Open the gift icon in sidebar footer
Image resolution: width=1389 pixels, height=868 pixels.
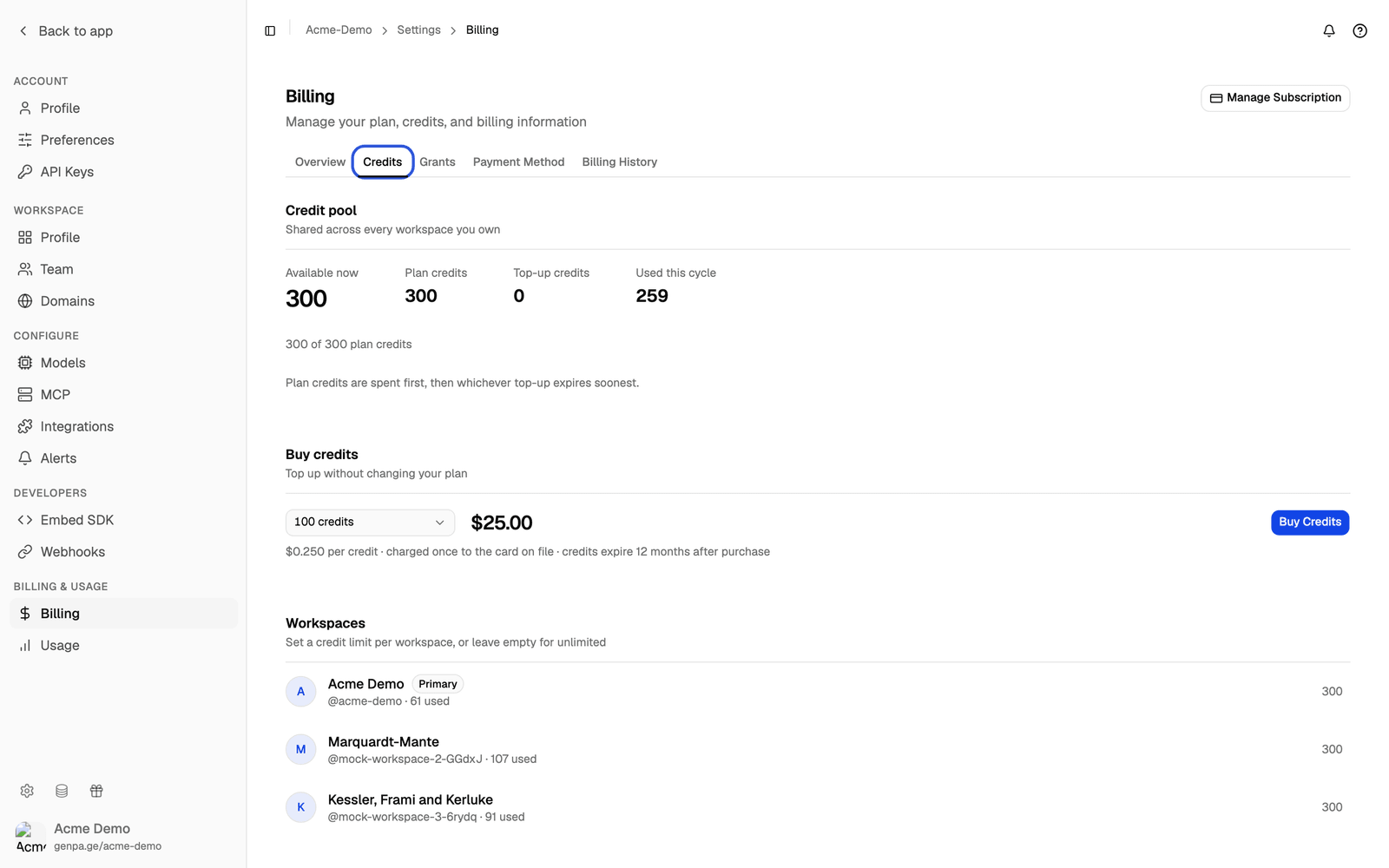pos(96,791)
